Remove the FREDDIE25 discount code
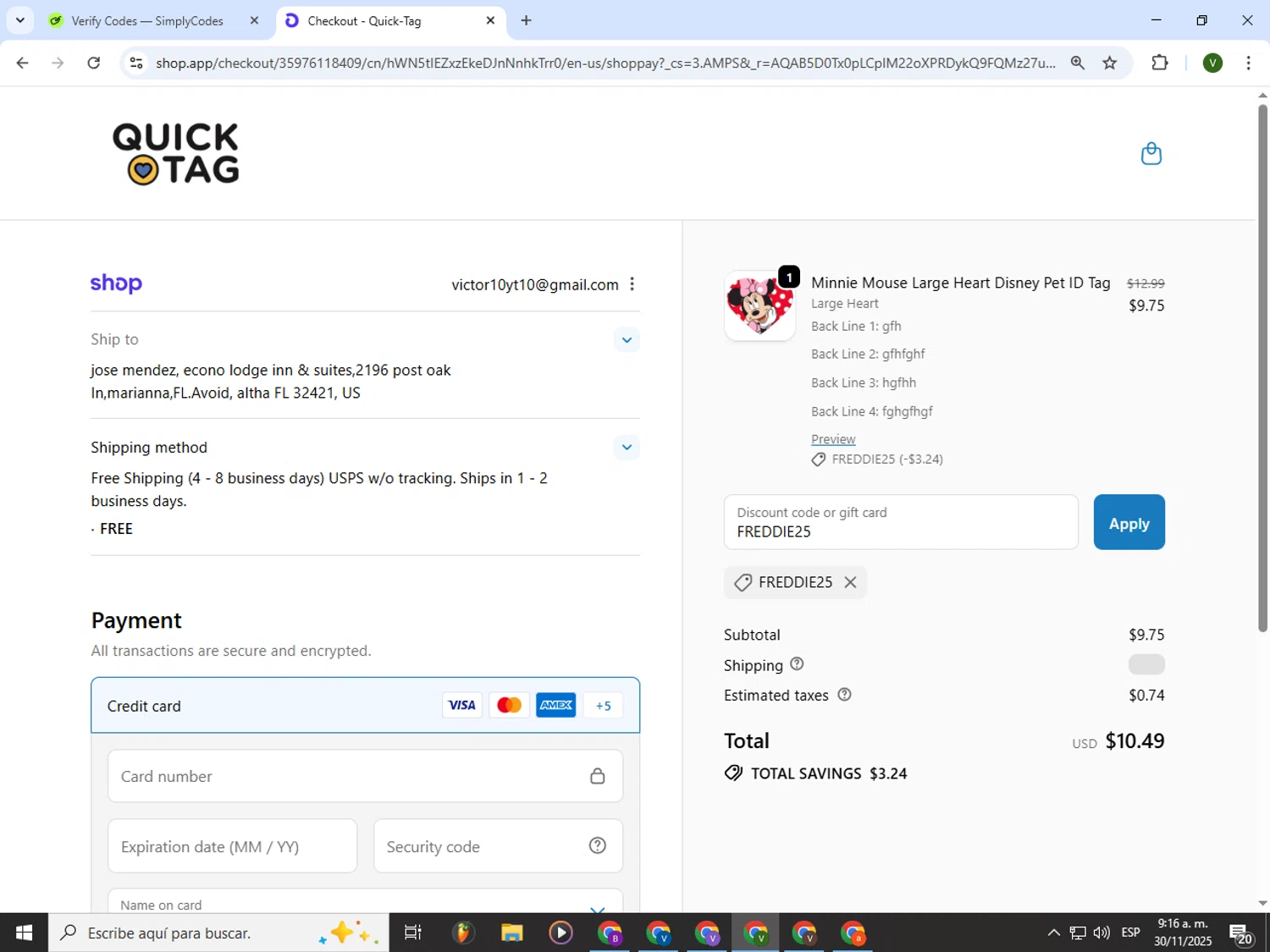The width and height of the screenshot is (1270, 952). (x=850, y=582)
